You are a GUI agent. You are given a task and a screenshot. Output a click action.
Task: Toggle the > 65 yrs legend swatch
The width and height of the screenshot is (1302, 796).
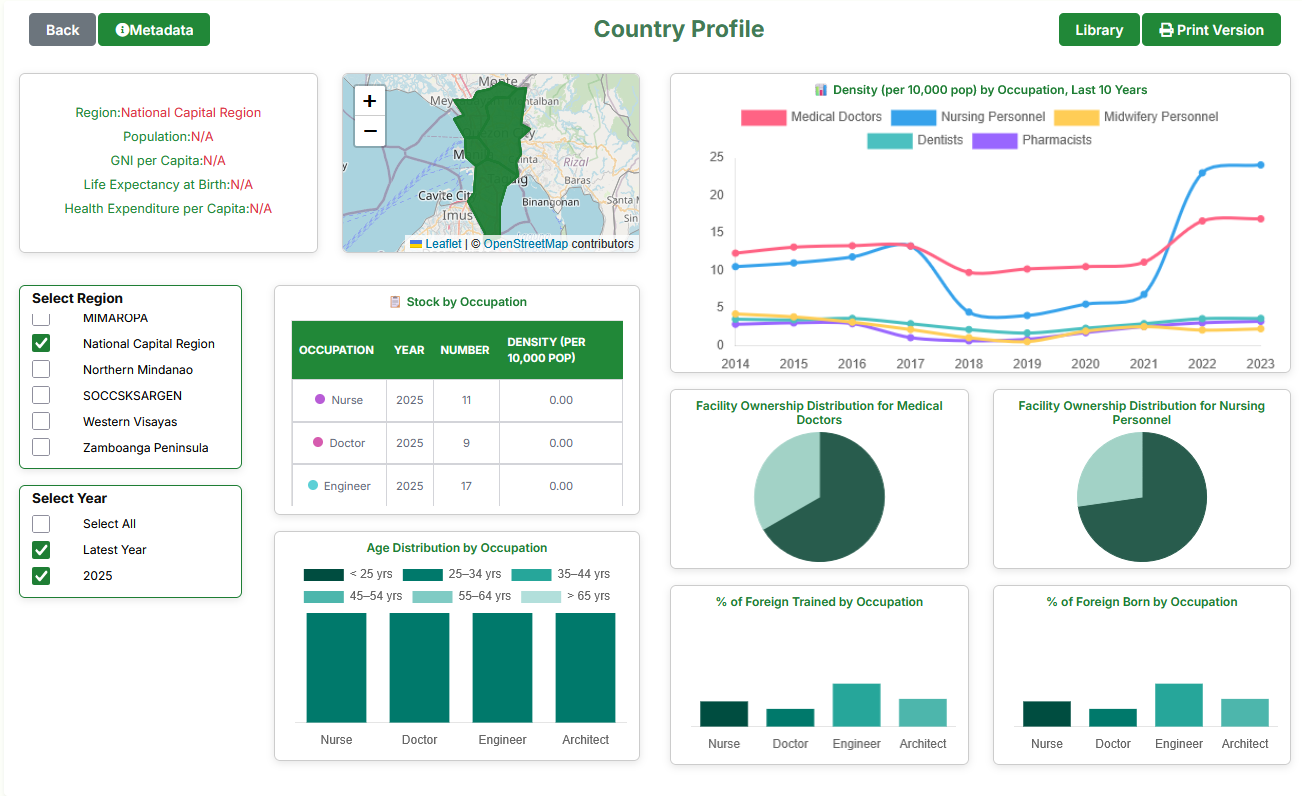[x=541, y=596]
